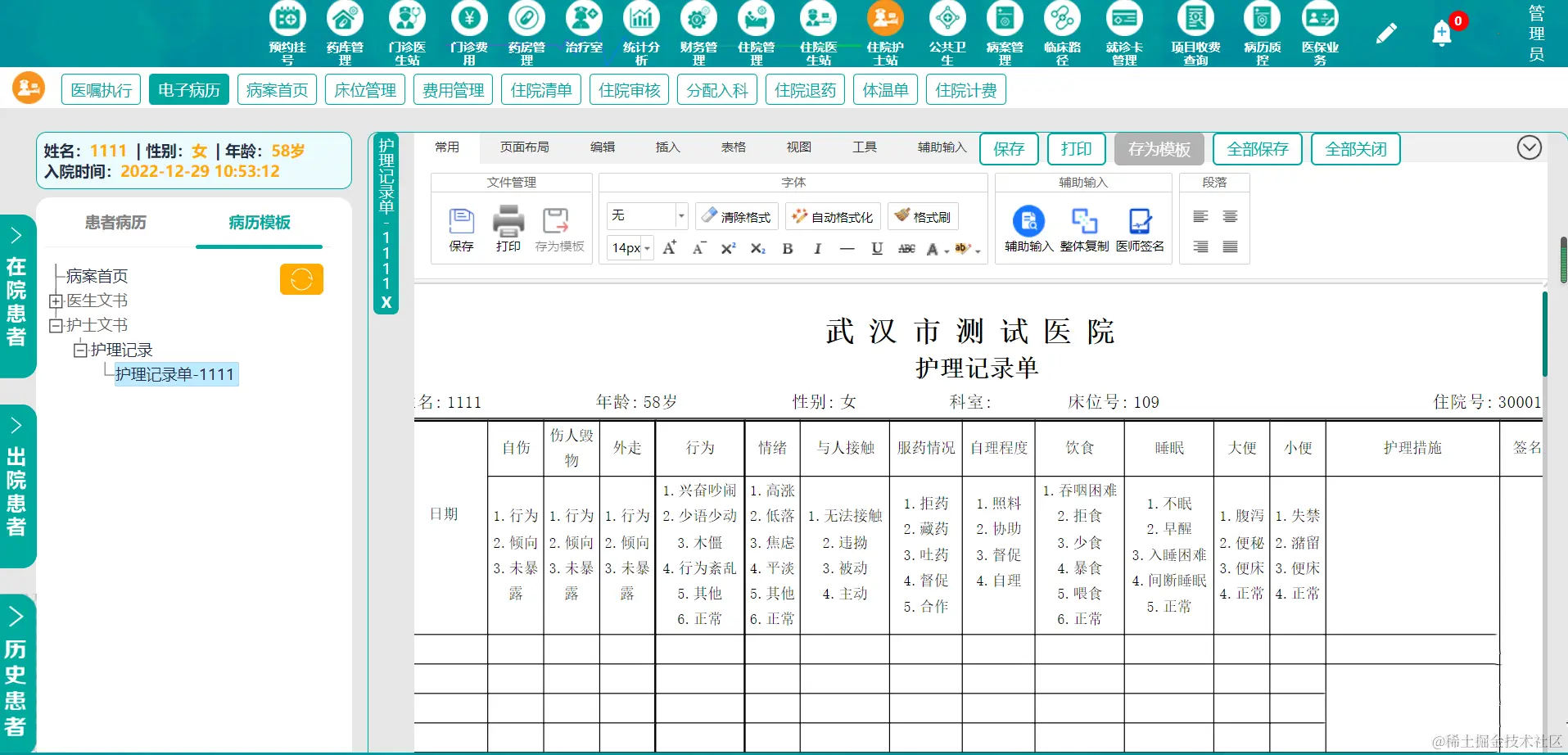The image size is (1568, 755).
Task: Toggle strikethrough (ABC) formatting
Action: click(906, 248)
